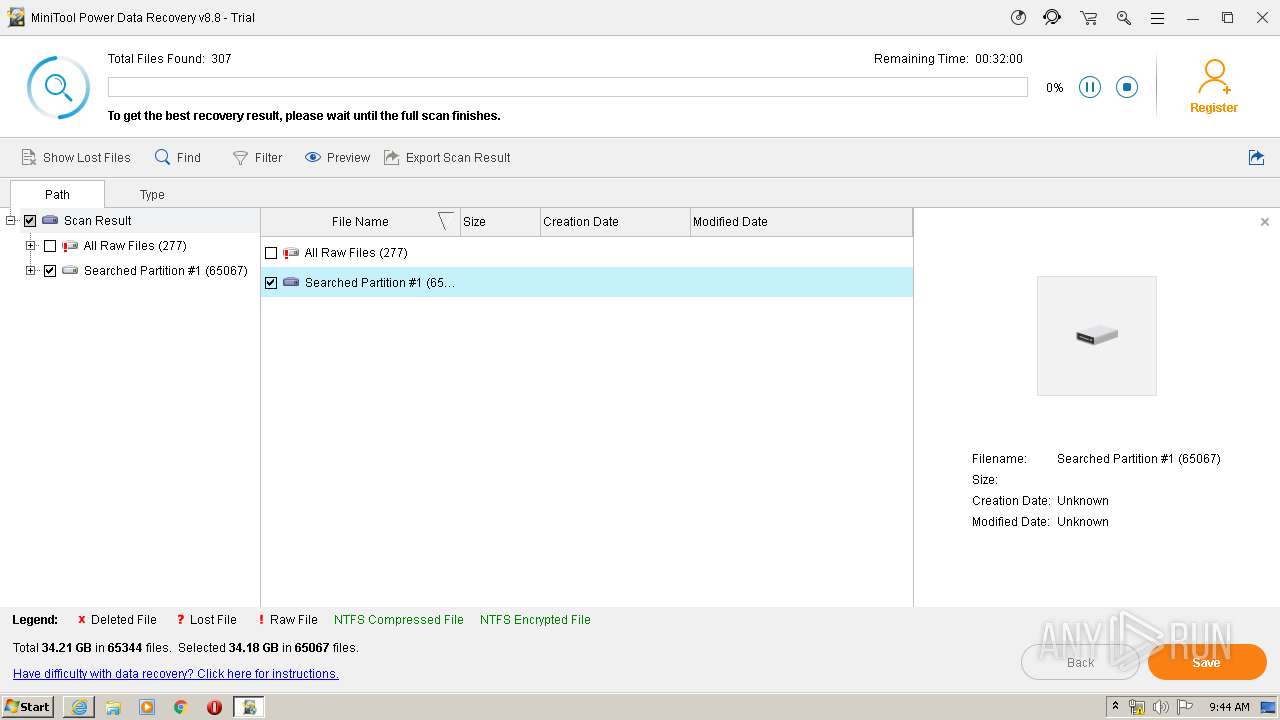Sort by Creation Date column header

point(615,222)
